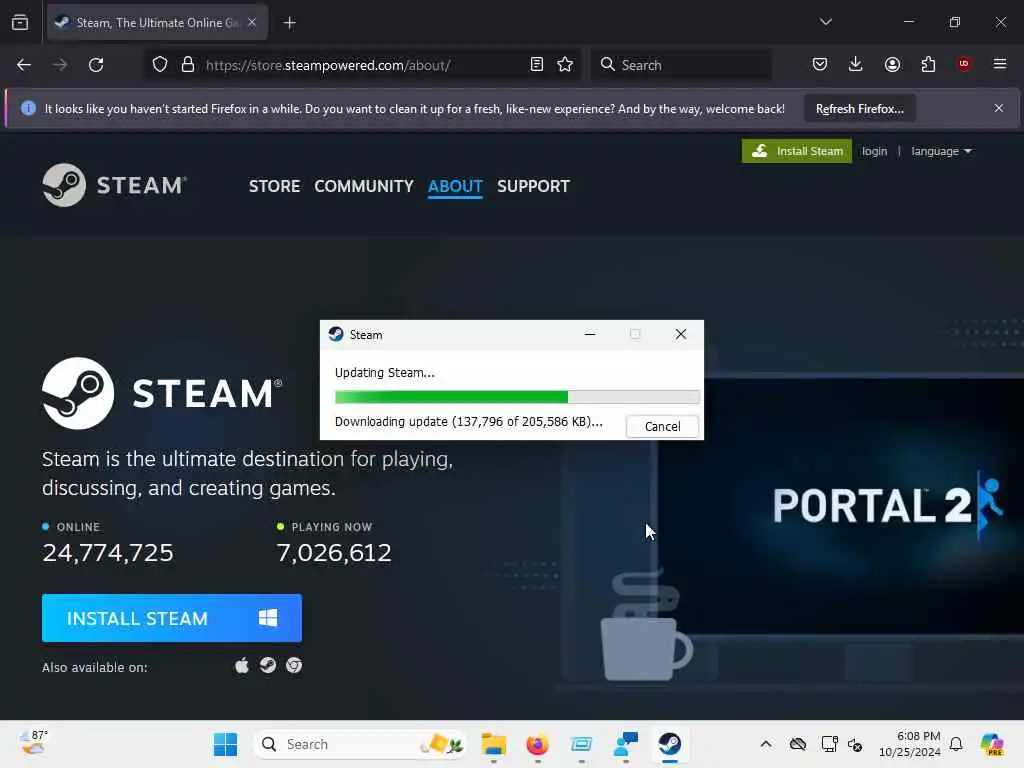The height and width of the screenshot is (768, 1024).
Task: Click the Copilot icon in the taskbar
Action: pyautogui.click(x=992, y=744)
